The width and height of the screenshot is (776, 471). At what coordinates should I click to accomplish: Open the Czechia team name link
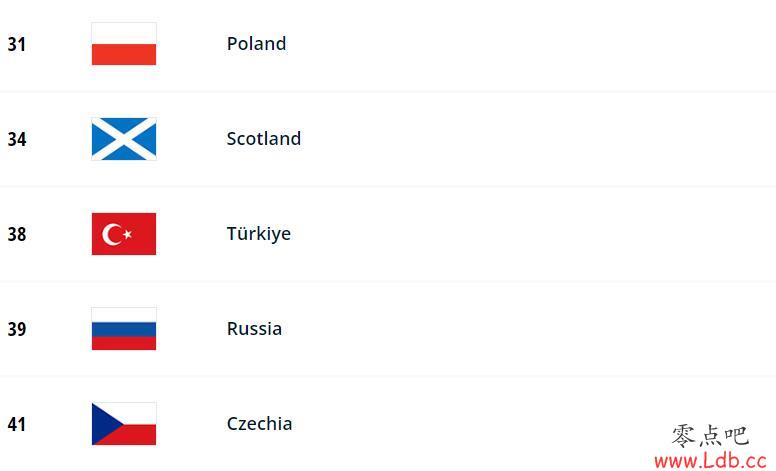(x=259, y=424)
